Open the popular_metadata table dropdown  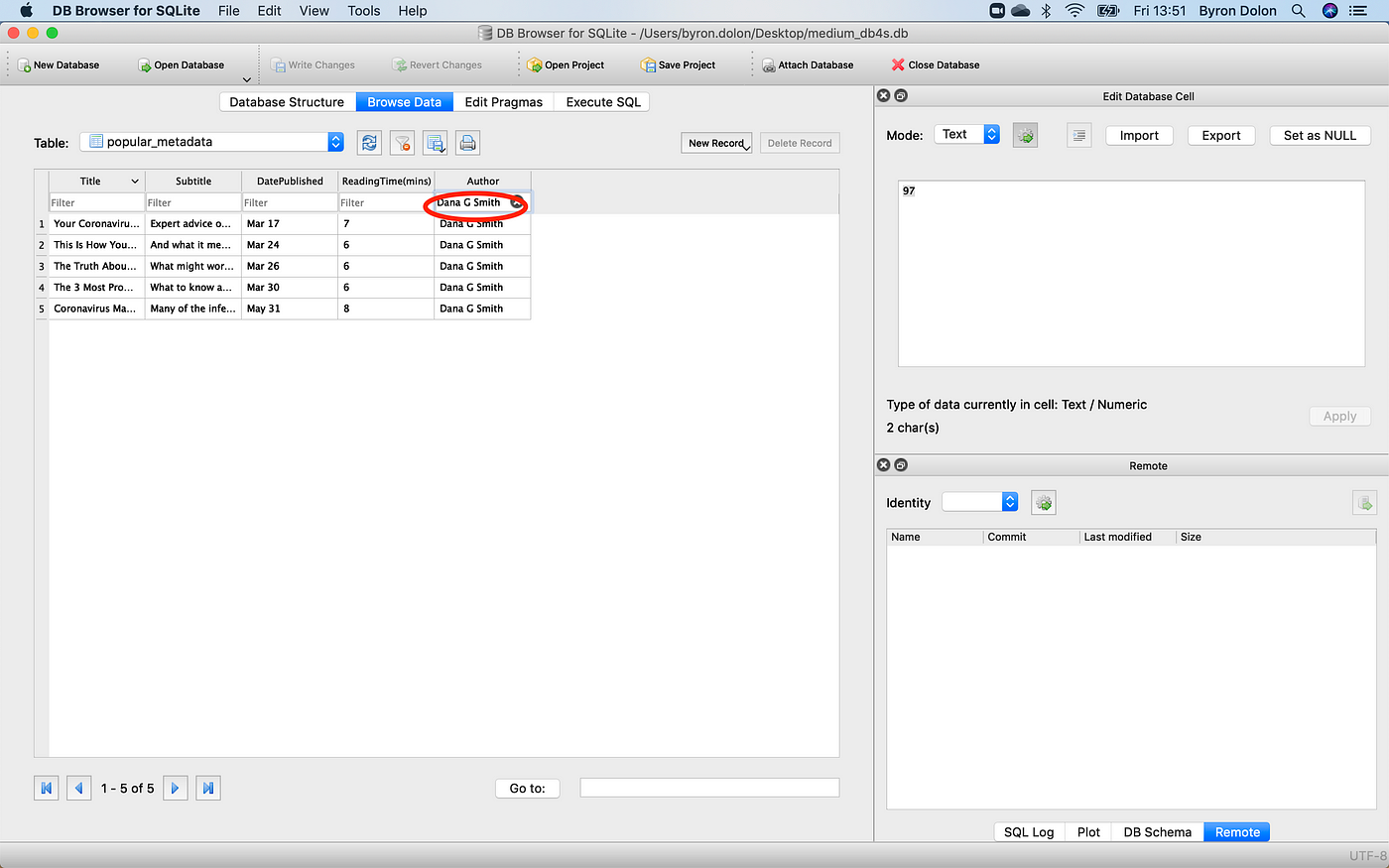tap(211, 142)
